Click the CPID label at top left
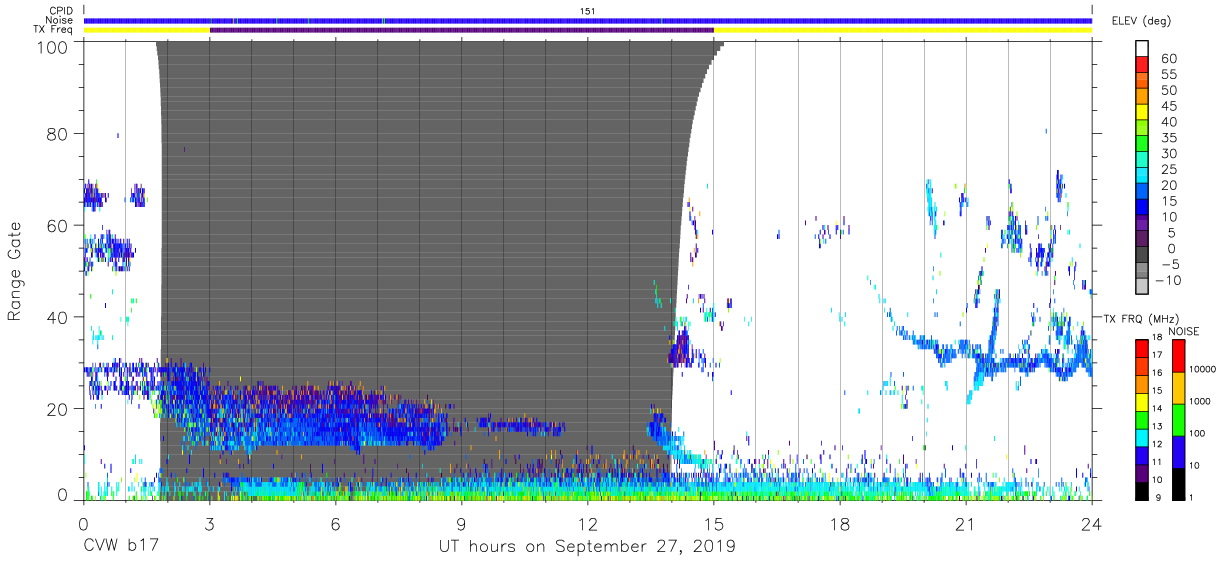This screenshot has height=567, width=1228. point(60,11)
